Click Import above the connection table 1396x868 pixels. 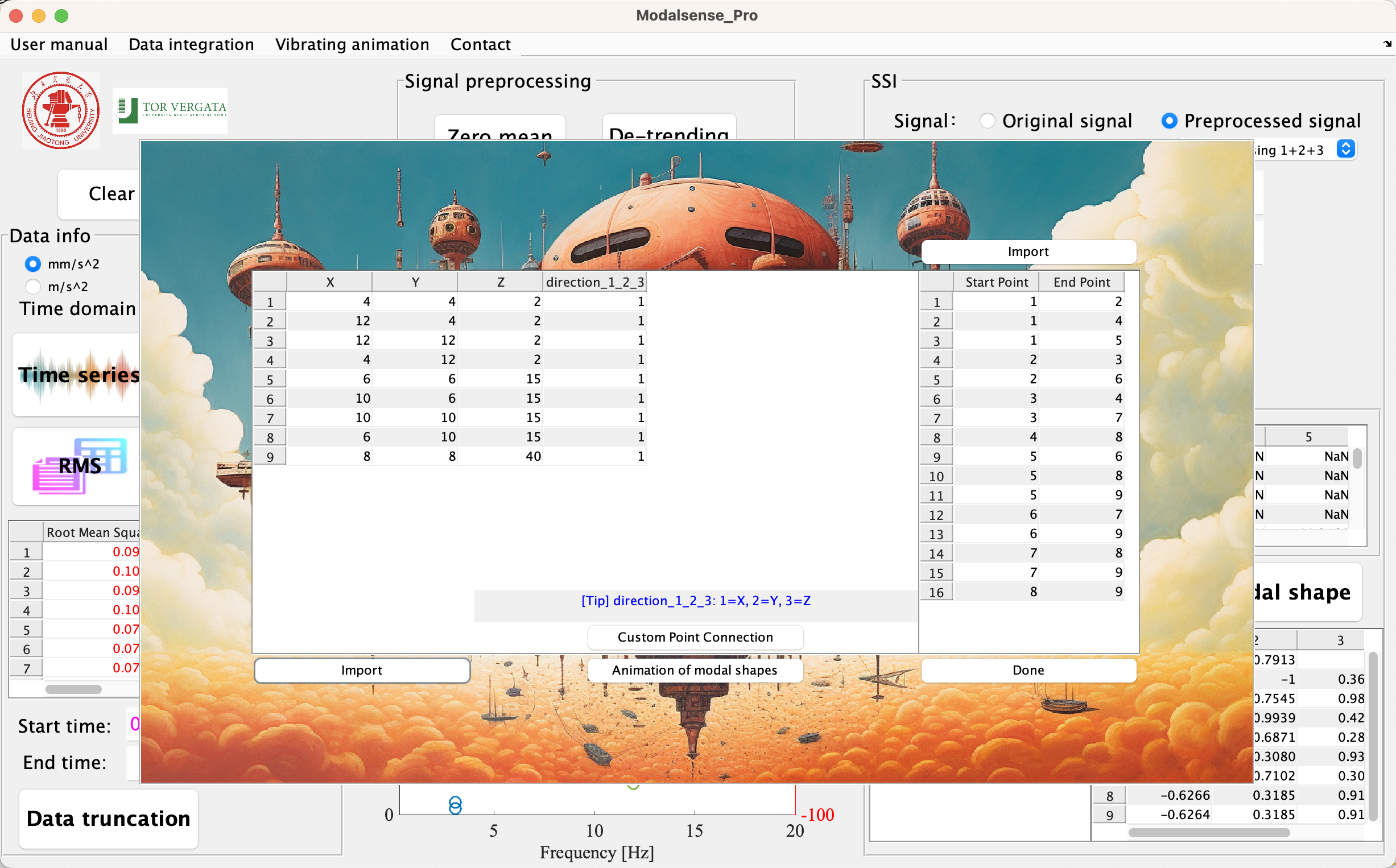(x=1028, y=251)
